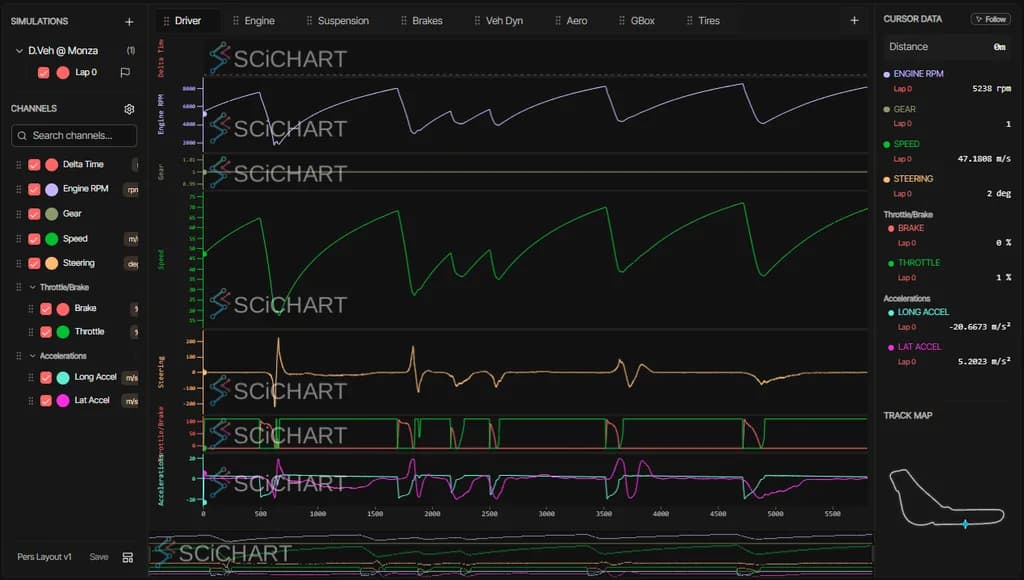Image resolution: width=1024 pixels, height=580 pixels.
Task: Toggle the Long Accel channel checkbox
Action: pyautogui.click(x=46, y=377)
